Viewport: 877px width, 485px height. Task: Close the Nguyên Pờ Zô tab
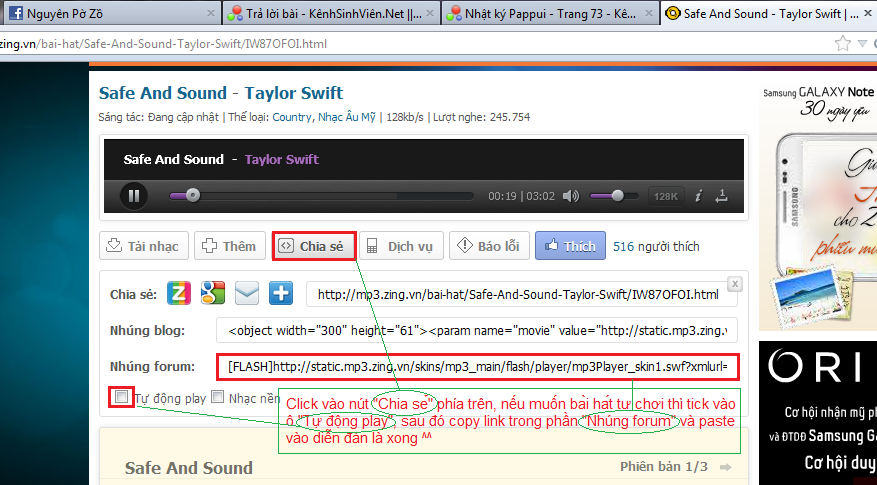pos(210,13)
